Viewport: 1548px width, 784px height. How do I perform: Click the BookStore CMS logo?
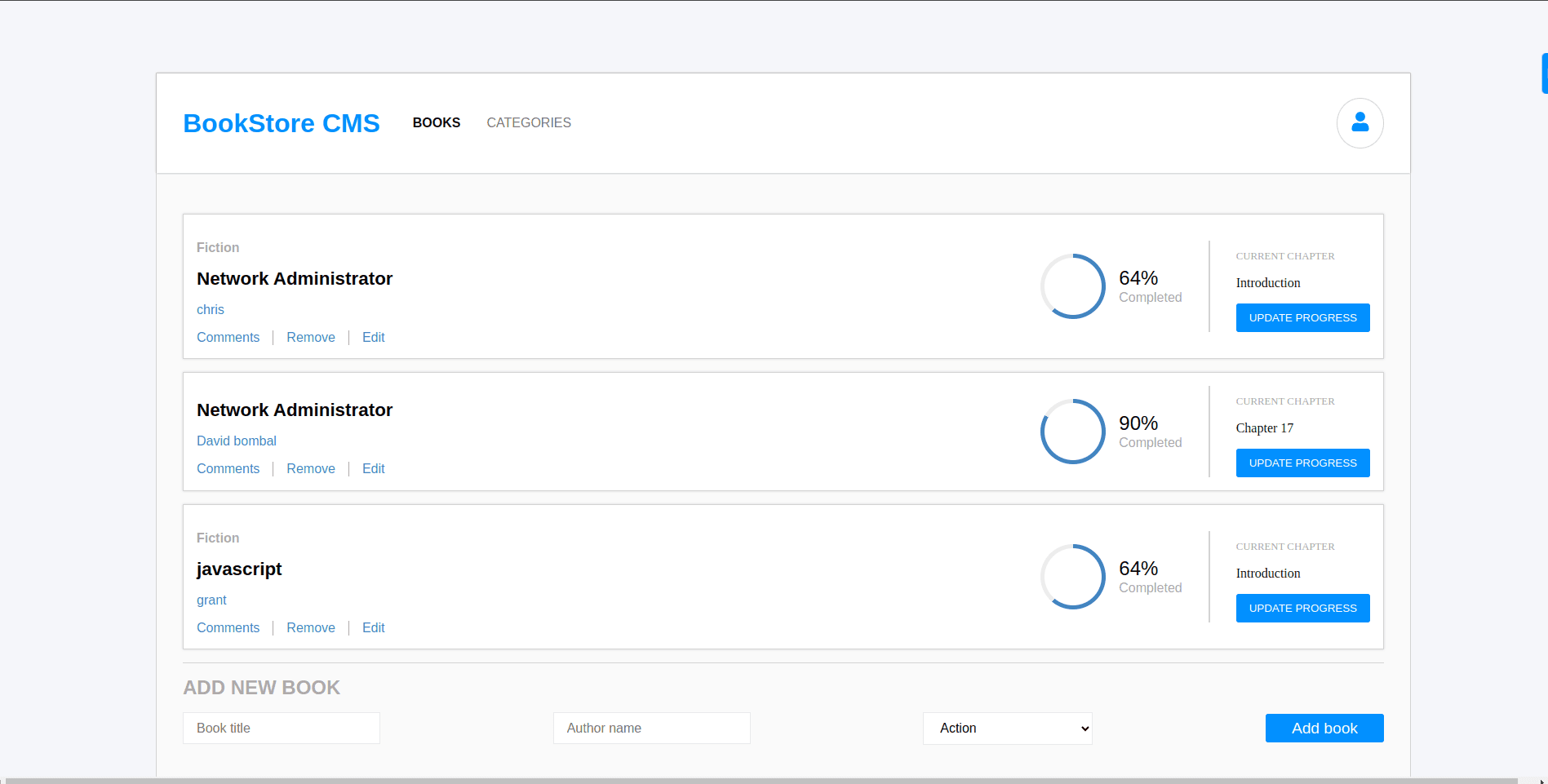pos(282,123)
